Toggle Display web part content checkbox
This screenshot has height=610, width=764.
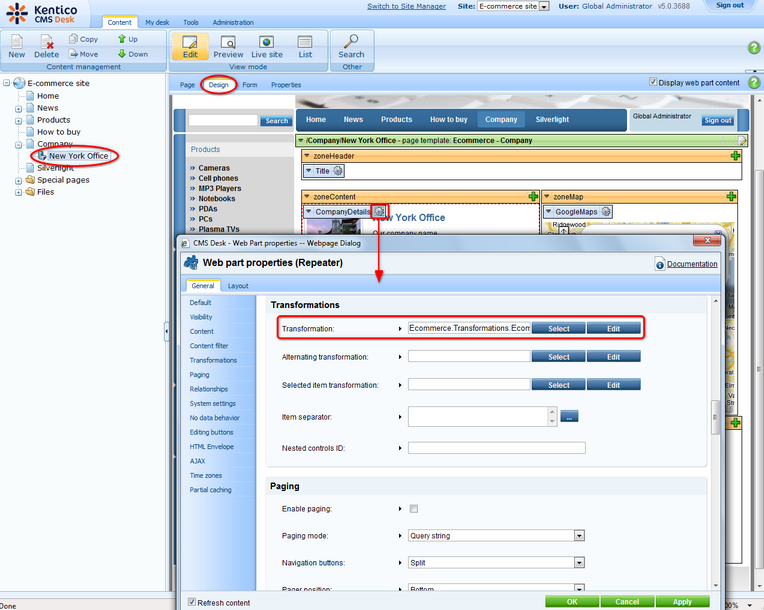pyautogui.click(x=653, y=83)
